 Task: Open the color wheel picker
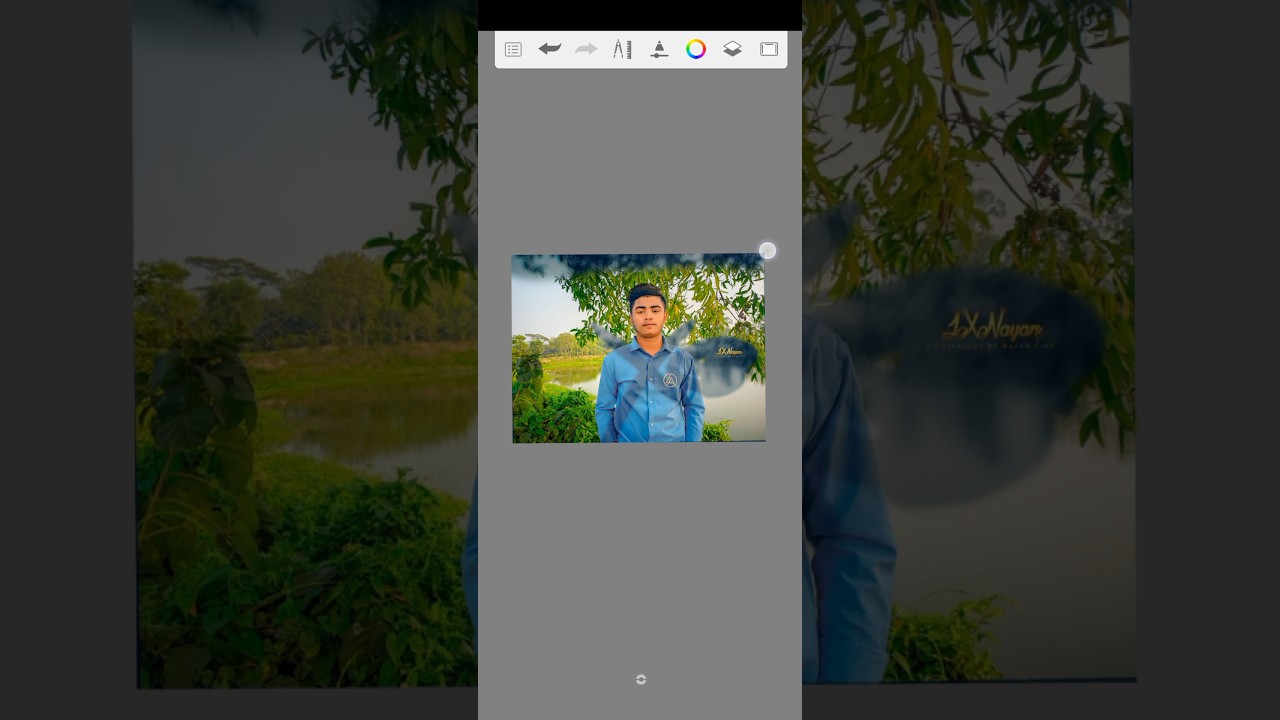(x=696, y=49)
